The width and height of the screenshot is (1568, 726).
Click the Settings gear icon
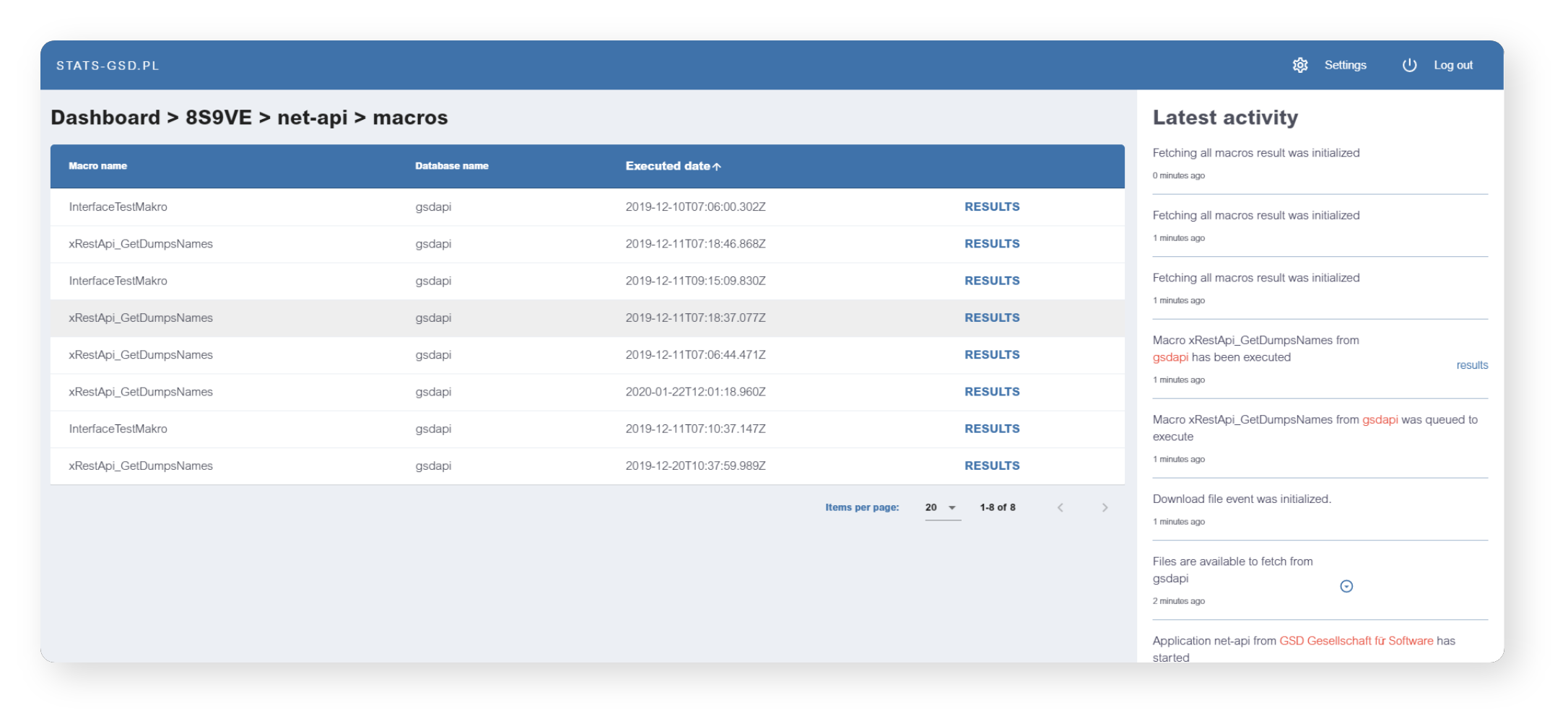(1299, 65)
